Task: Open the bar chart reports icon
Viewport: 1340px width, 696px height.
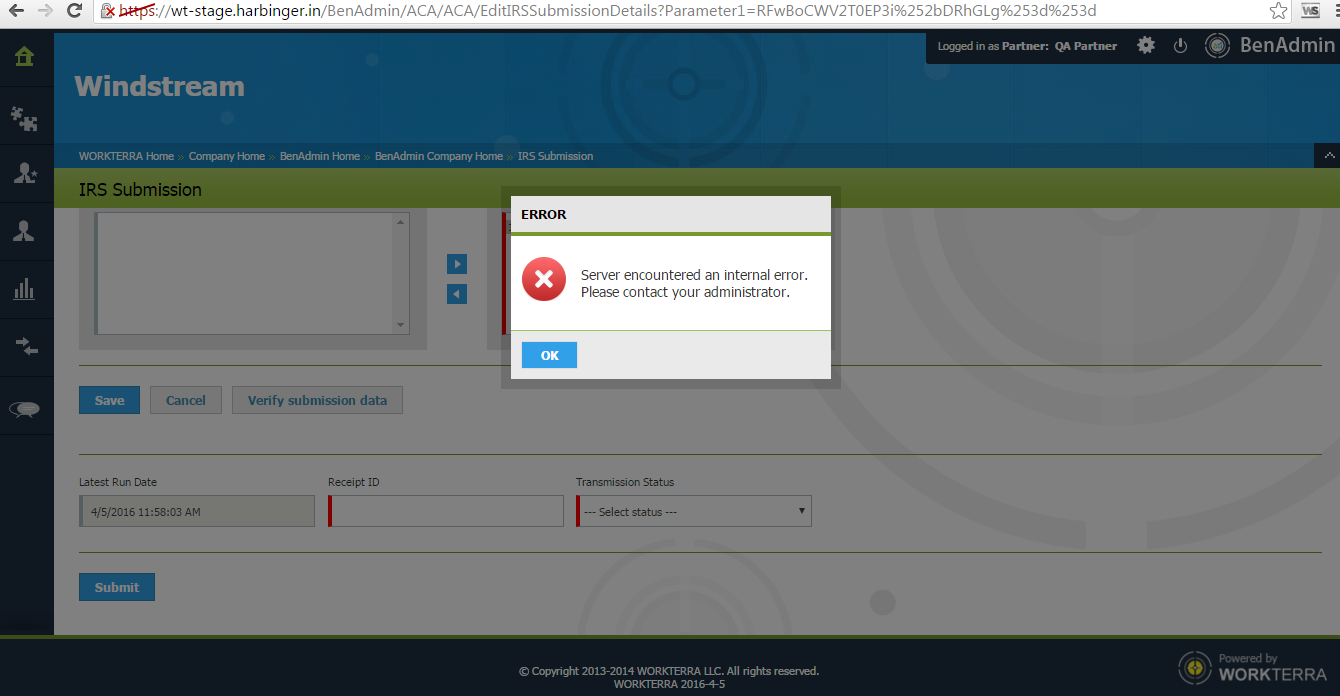Action: pyautogui.click(x=25, y=290)
